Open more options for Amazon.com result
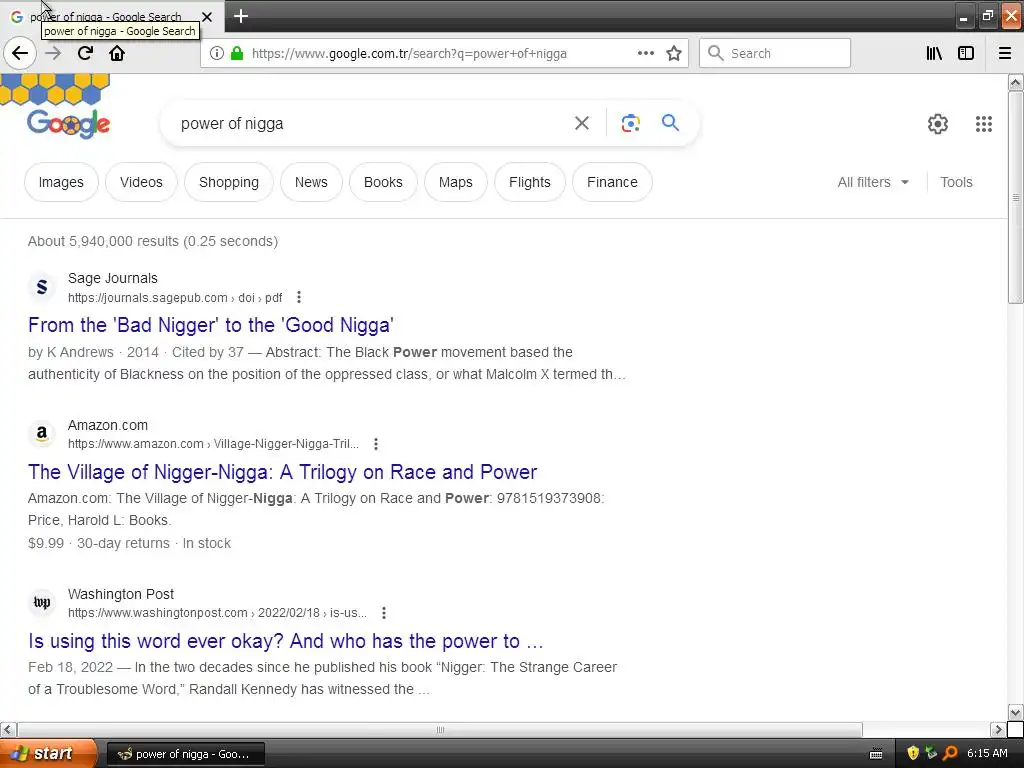This screenshot has width=1024, height=768. click(376, 444)
